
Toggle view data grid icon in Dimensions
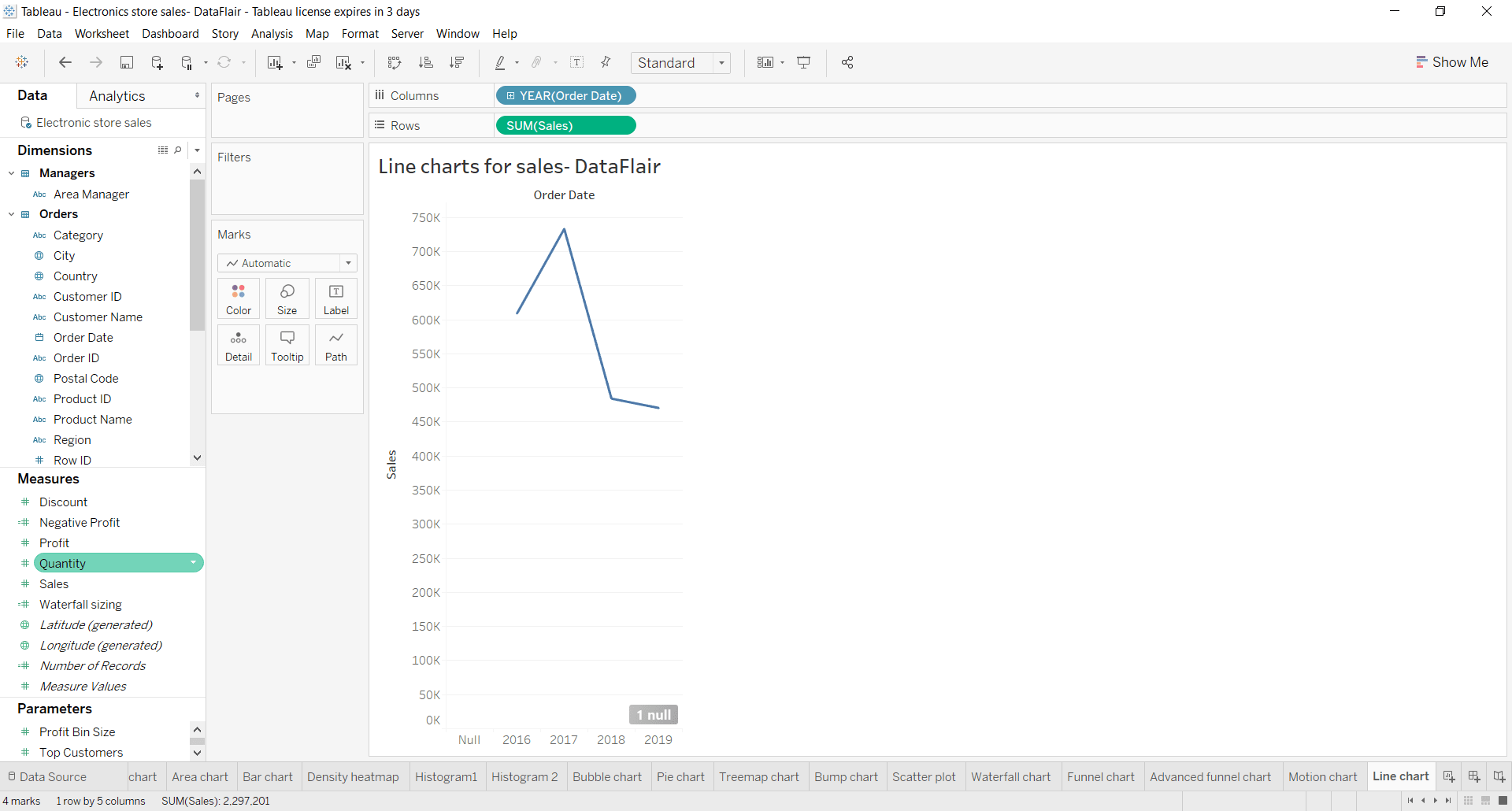[x=163, y=150]
